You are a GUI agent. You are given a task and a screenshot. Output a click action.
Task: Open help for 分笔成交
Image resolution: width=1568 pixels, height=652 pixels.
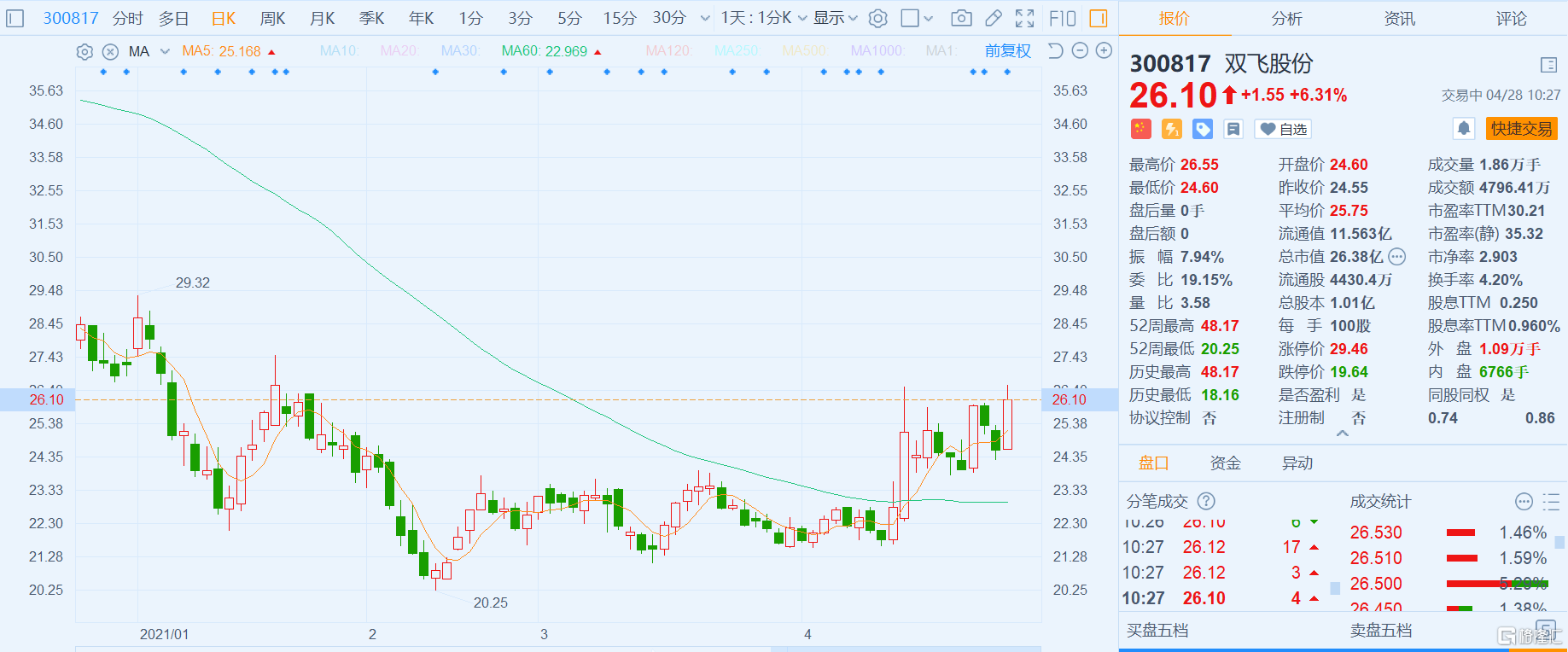(1206, 502)
